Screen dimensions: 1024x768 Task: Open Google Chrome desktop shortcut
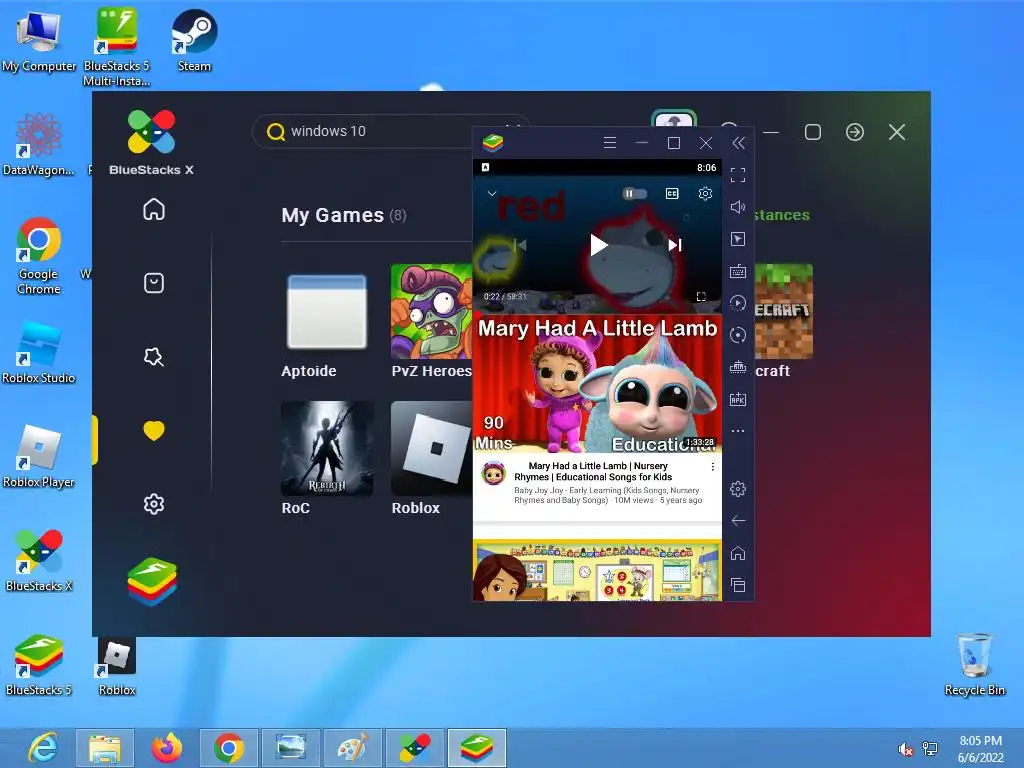(39, 256)
